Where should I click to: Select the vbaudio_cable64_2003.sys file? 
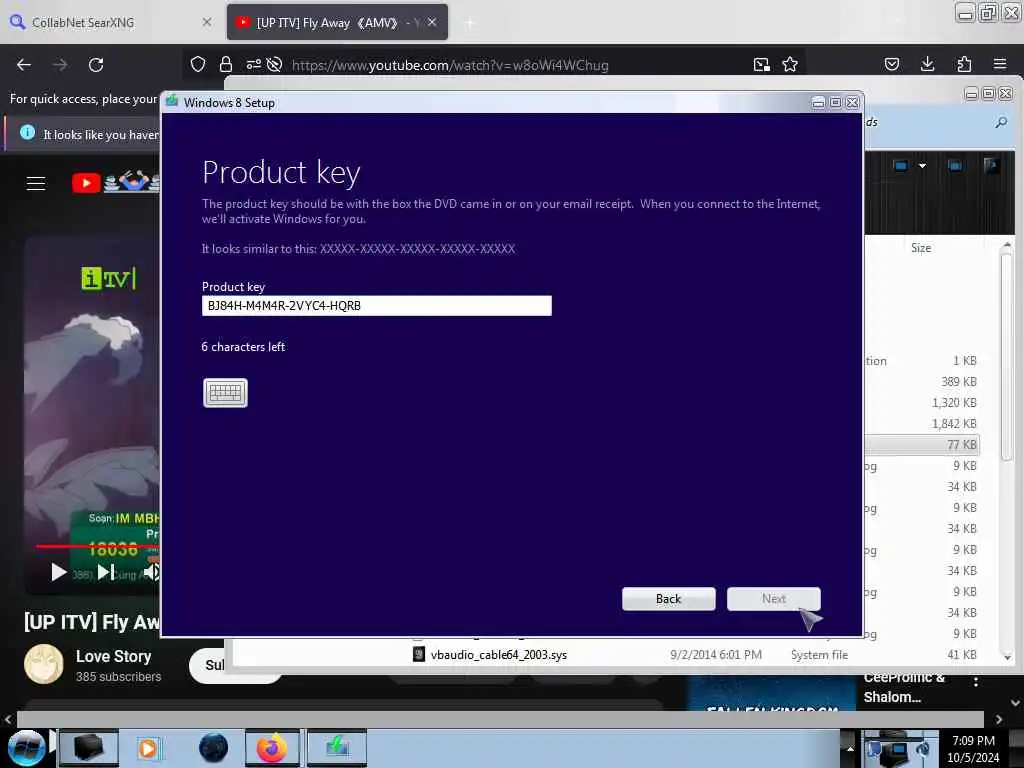[x=498, y=655]
